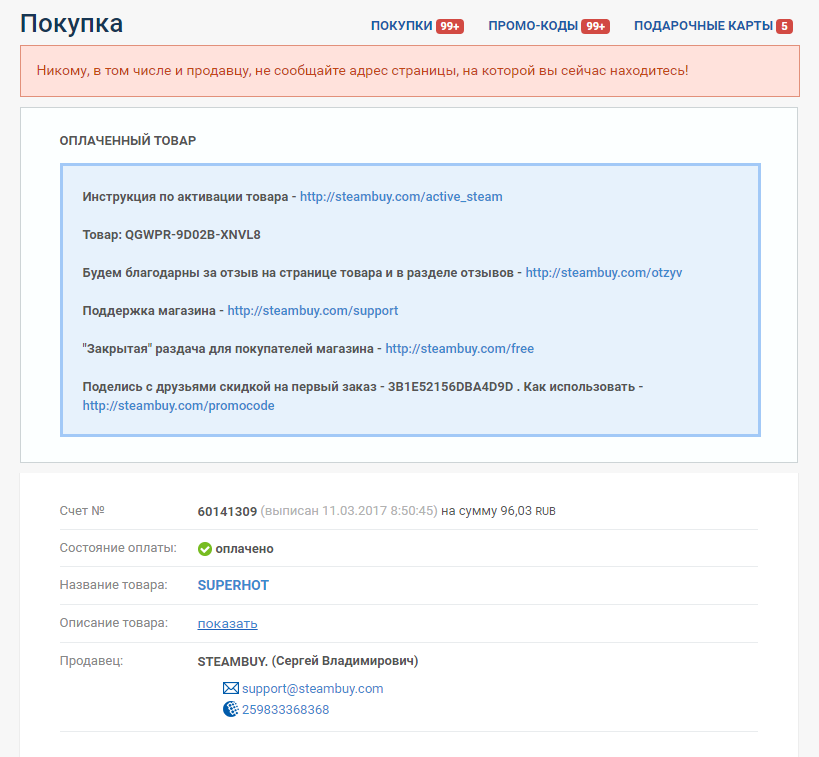
Task: Click the оплачено status text
Action: [x=244, y=549]
